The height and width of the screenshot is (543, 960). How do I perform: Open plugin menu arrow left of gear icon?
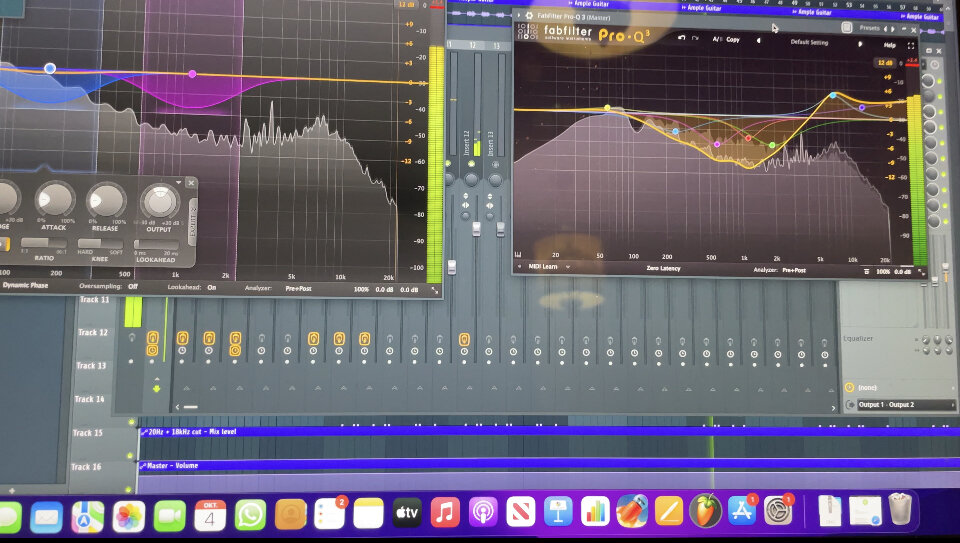pos(519,15)
